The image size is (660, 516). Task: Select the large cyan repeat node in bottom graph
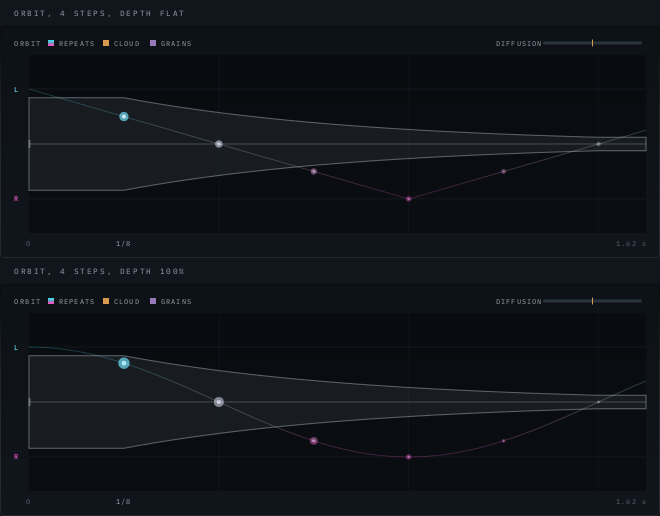pos(124,363)
